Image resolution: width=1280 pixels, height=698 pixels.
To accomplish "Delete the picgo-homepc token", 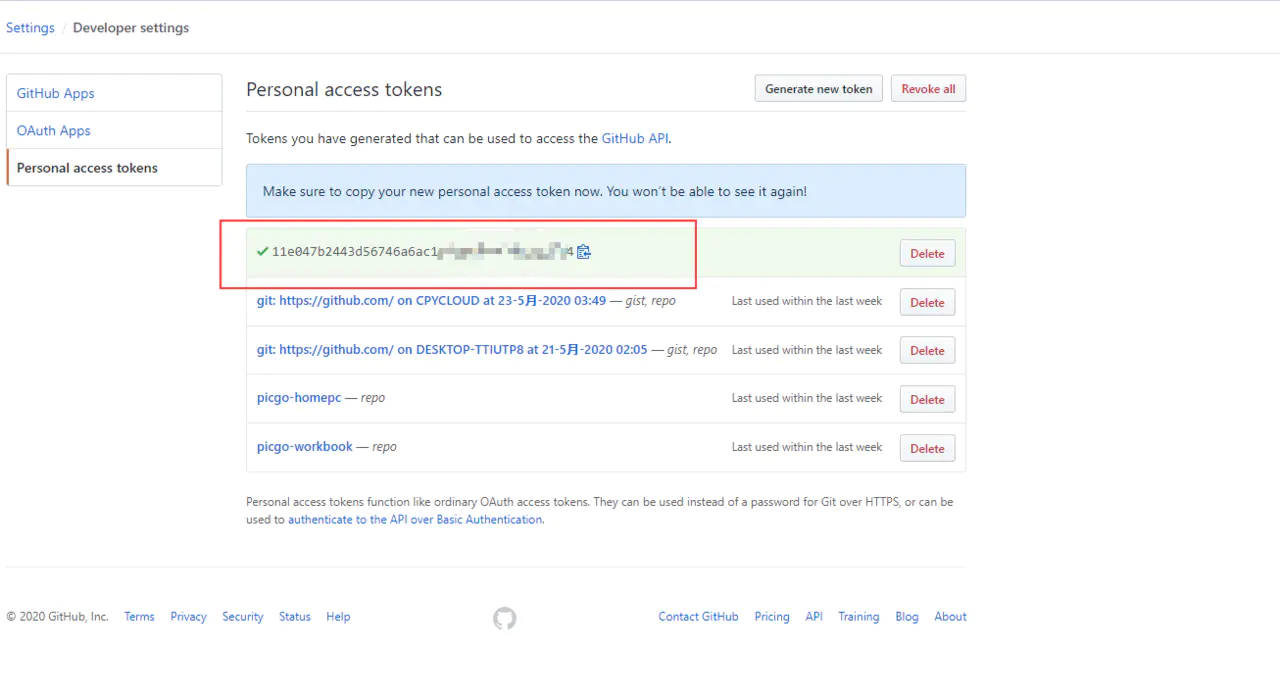I will [x=927, y=399].
